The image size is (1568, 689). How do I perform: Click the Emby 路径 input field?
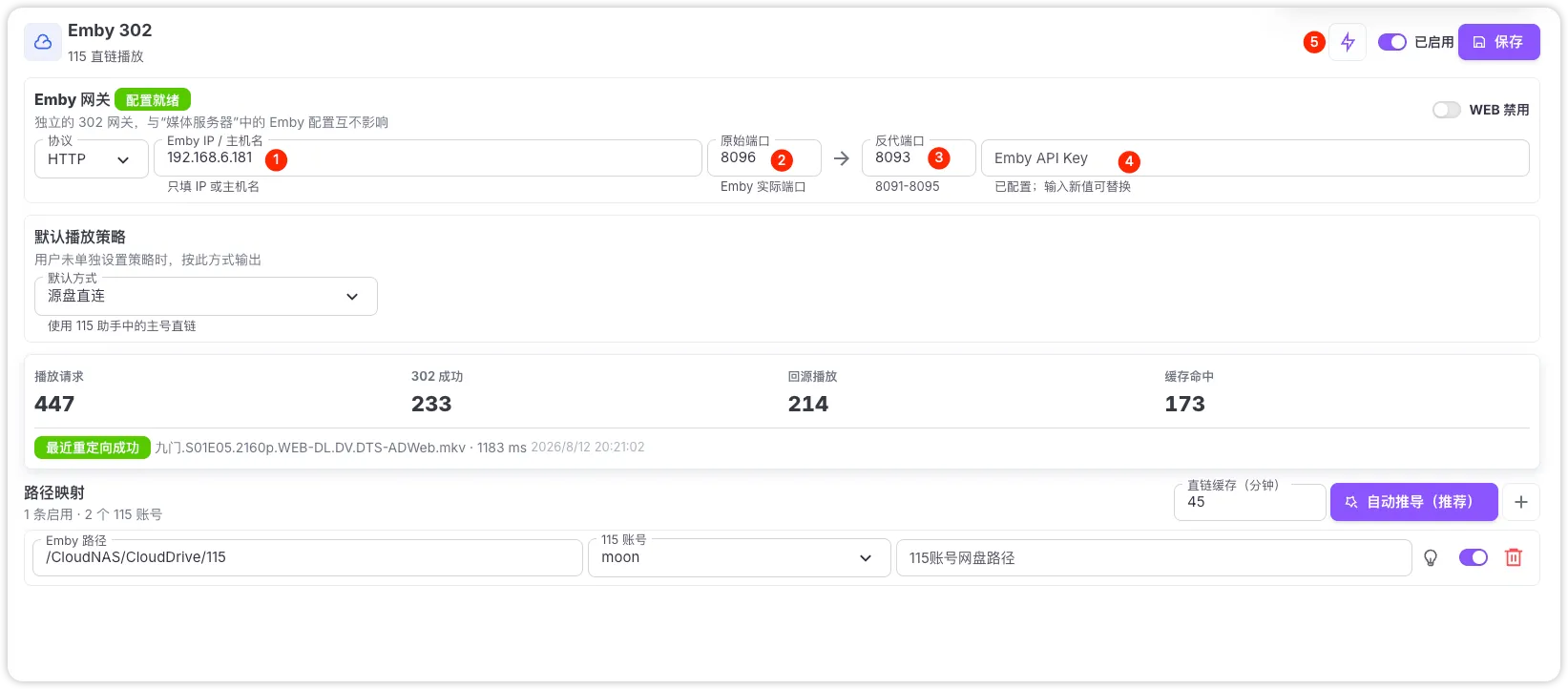307,557
